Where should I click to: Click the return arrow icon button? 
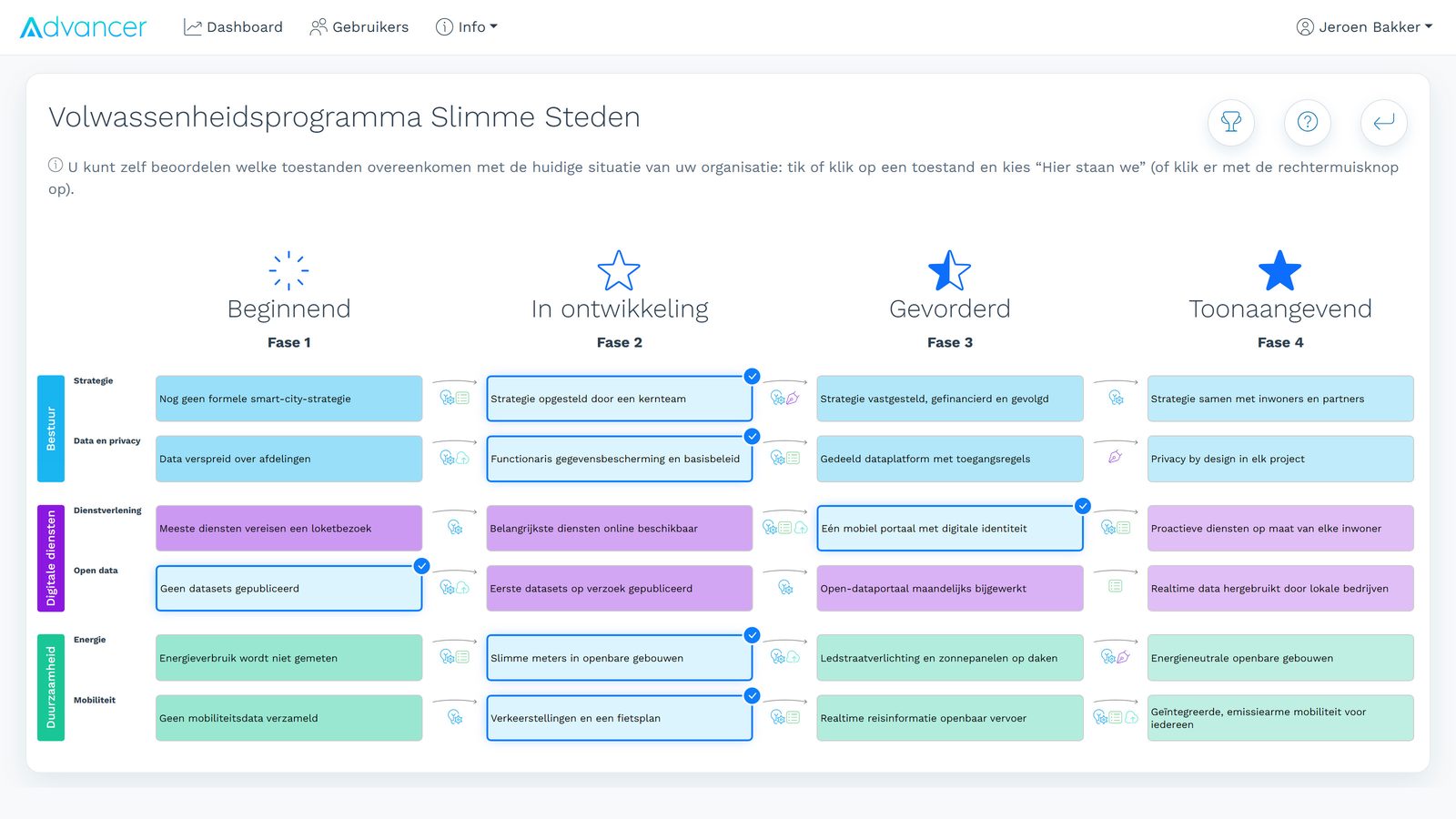(x=1384, y=122)
